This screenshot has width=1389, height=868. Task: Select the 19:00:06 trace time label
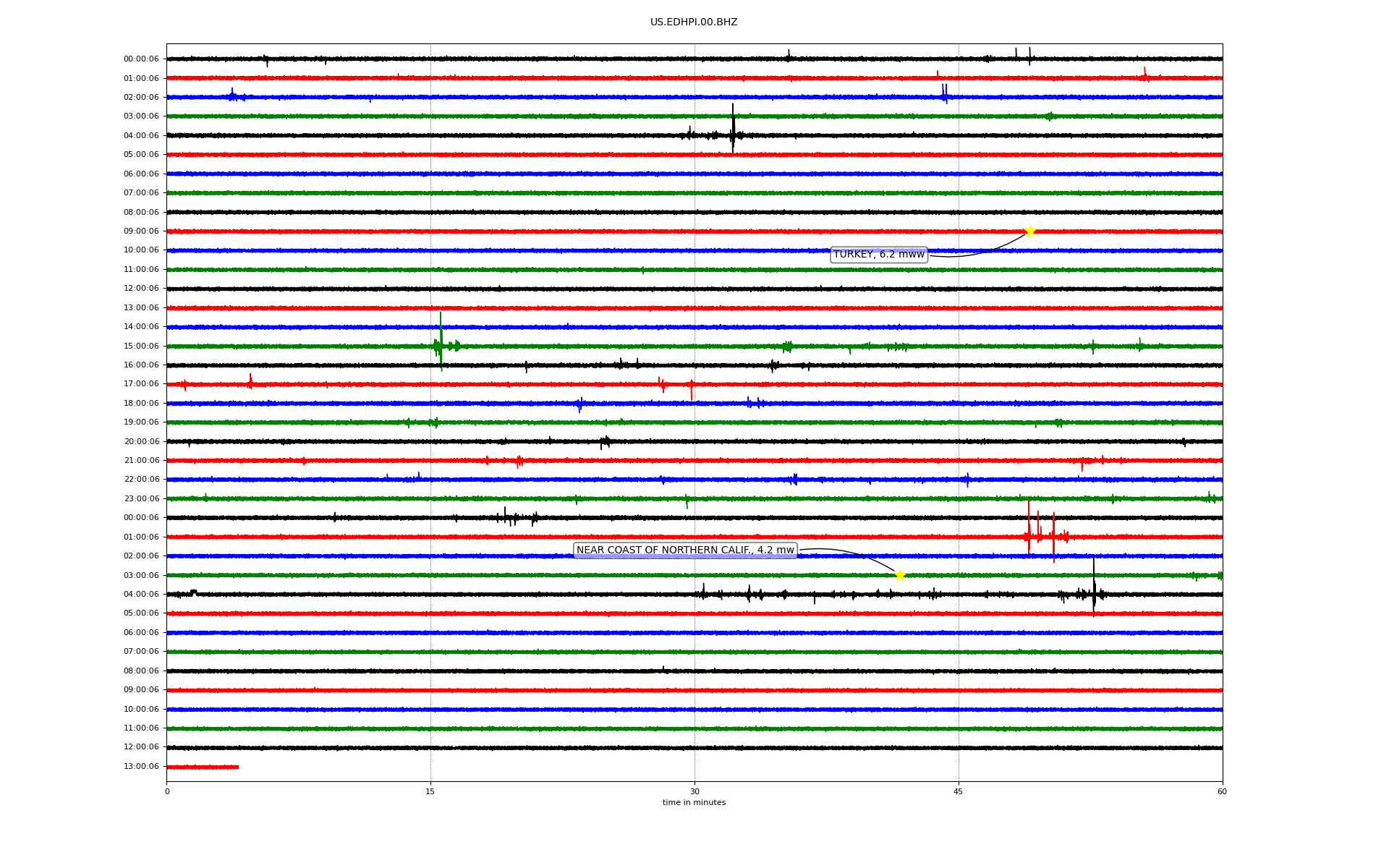pyautogui.click(x=141, y=422)
